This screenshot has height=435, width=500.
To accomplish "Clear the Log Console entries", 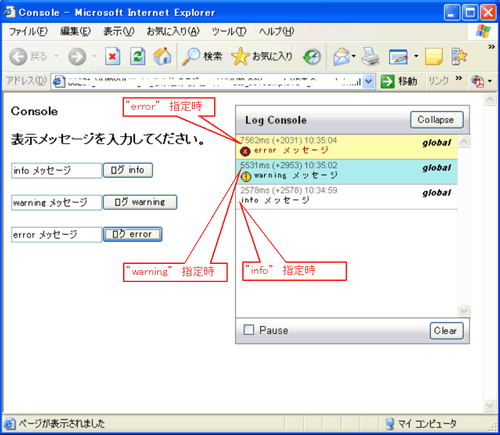I will (x=446, y=331).
